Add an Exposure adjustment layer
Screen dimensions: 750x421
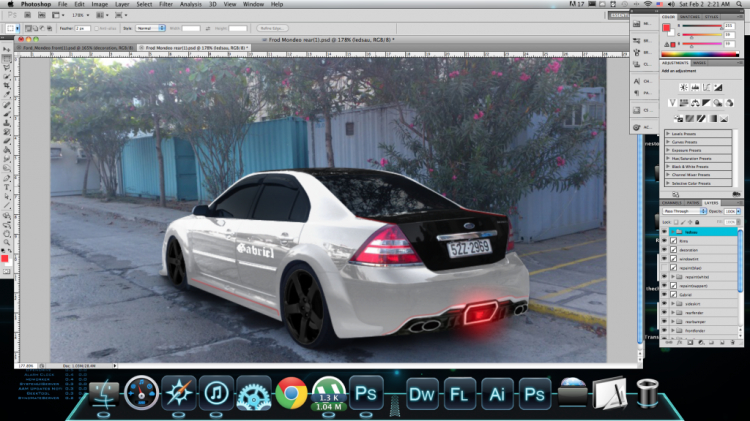point(718,87)
